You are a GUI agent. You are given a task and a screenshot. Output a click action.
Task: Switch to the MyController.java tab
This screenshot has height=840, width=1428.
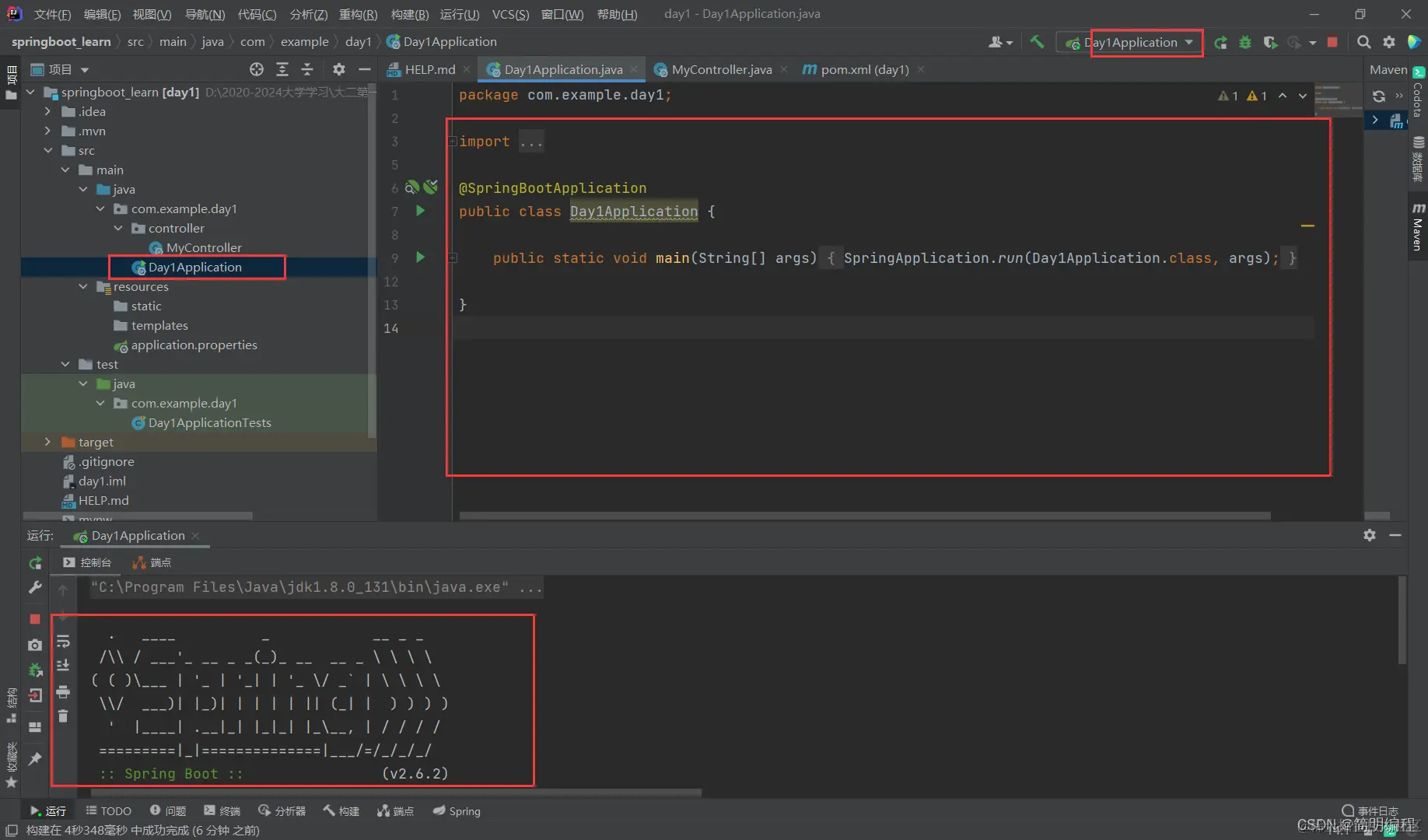point(722,69)
